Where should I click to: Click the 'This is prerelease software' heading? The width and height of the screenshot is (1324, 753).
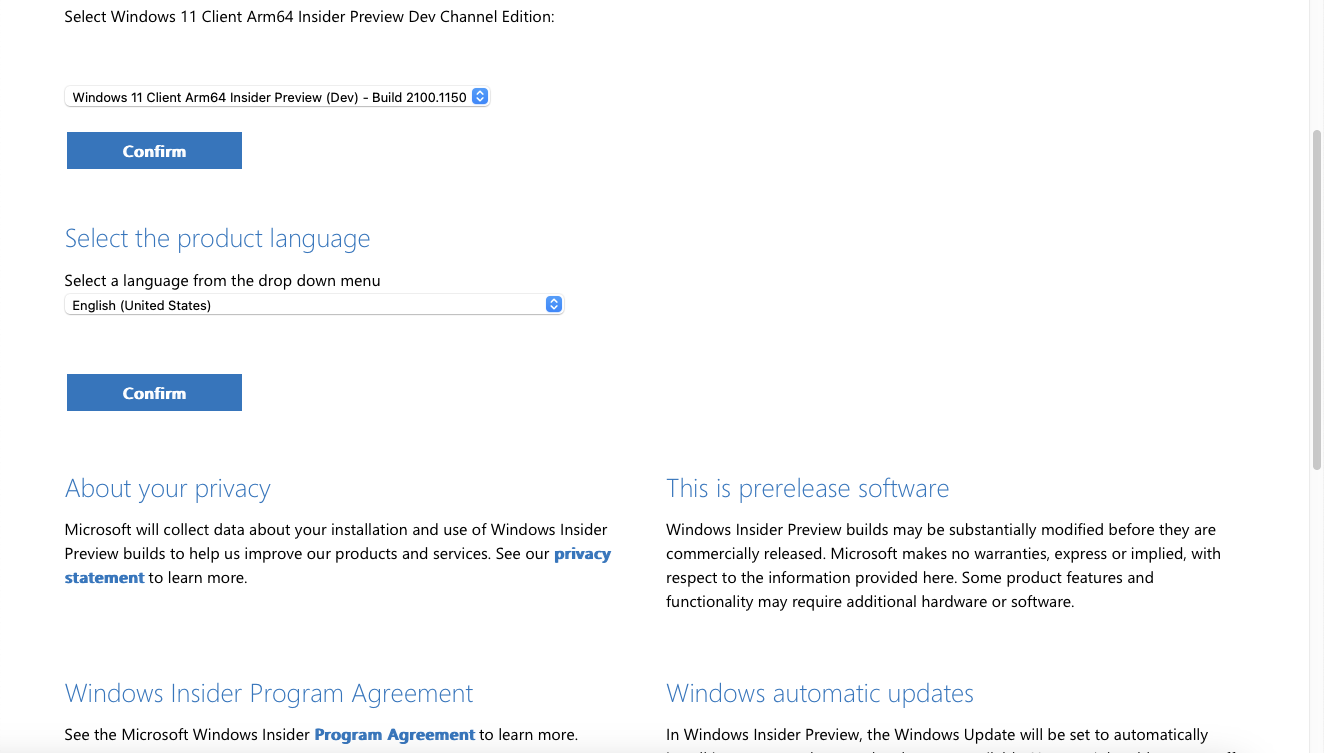807,489
